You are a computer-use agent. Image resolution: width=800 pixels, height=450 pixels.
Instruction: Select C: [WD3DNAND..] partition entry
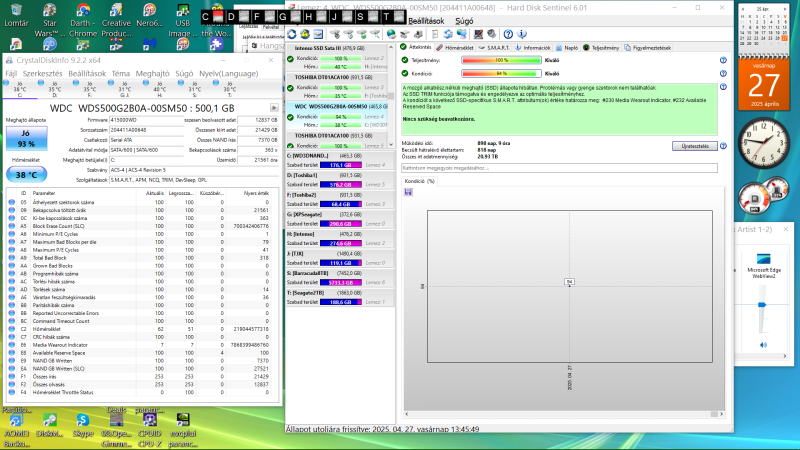pyautogui.click(x=340, y=160)
